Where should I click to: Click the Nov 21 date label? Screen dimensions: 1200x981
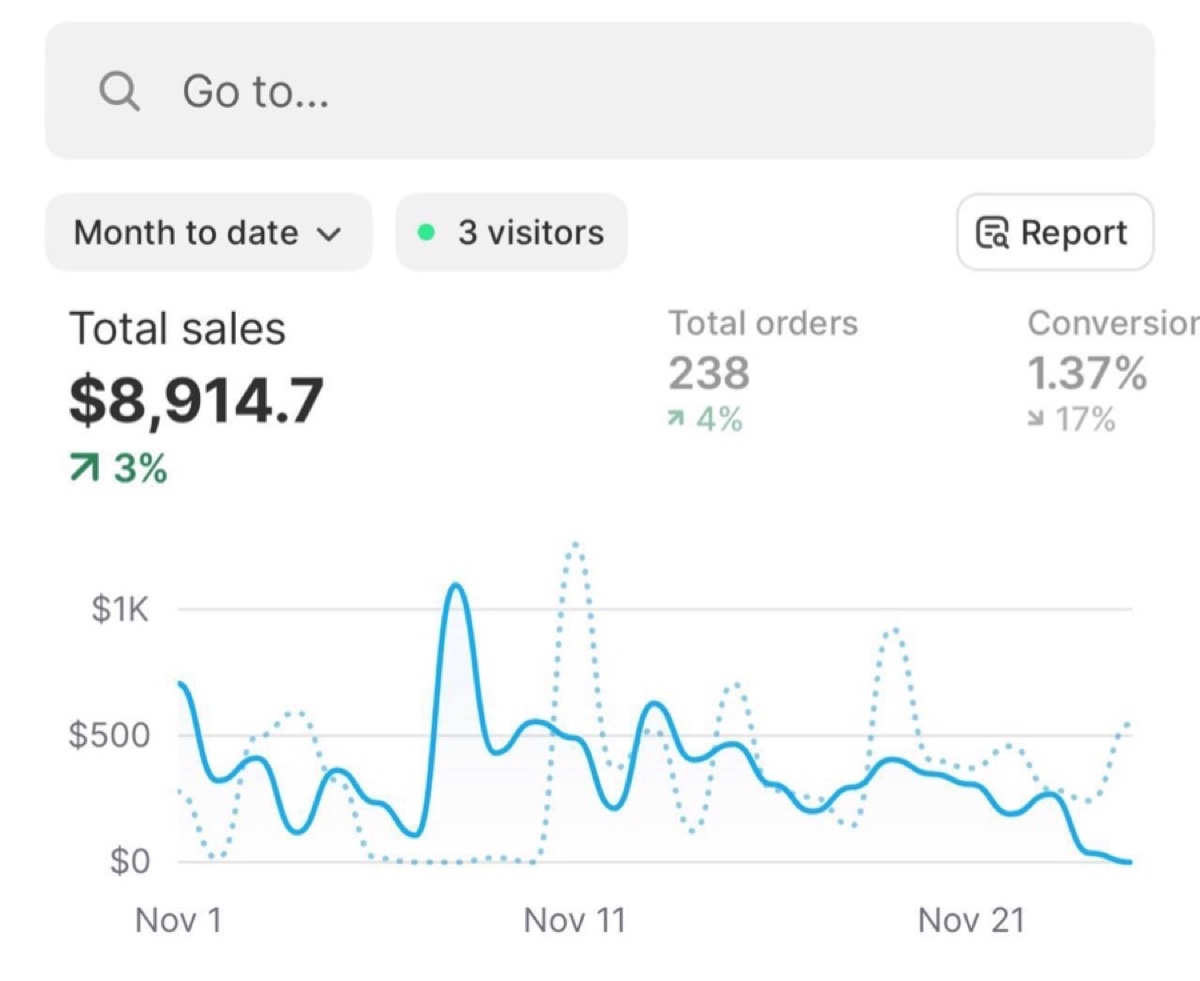click(x=971, y=920)
